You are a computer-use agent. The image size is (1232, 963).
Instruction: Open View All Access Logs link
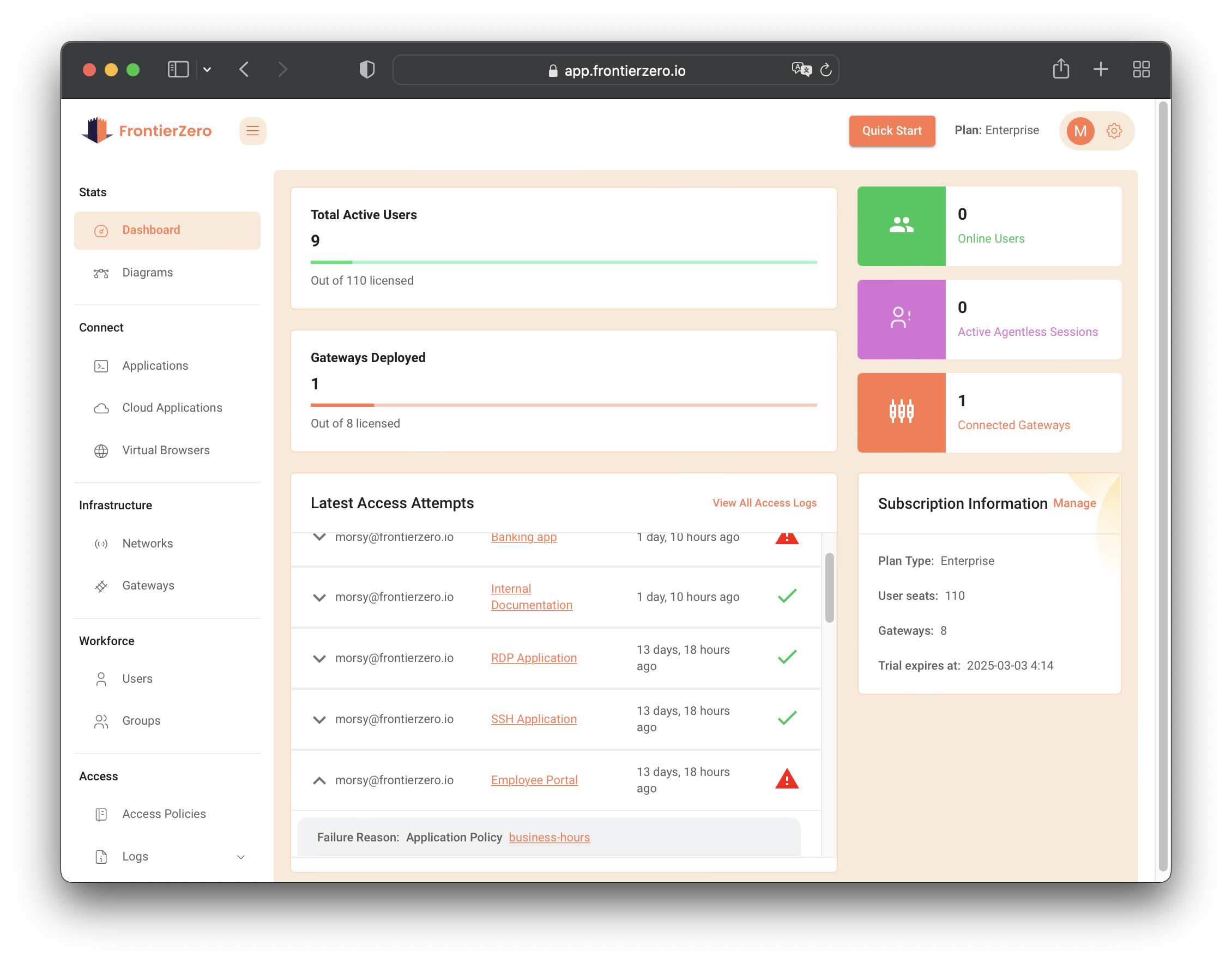pos(764,503)
